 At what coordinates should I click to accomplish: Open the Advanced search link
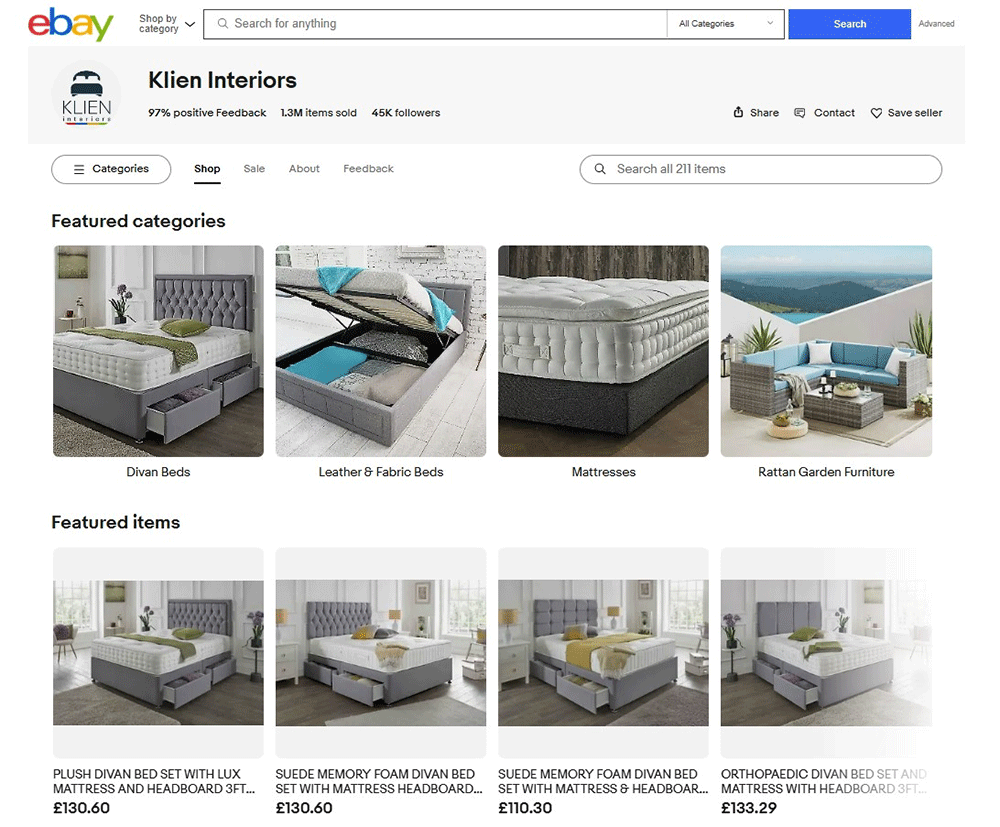[936, 24]
